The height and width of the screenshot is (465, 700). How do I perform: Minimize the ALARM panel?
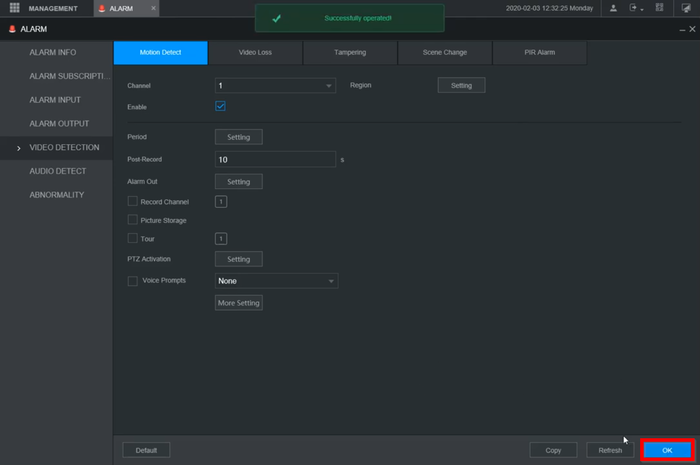tap(682, 29)
